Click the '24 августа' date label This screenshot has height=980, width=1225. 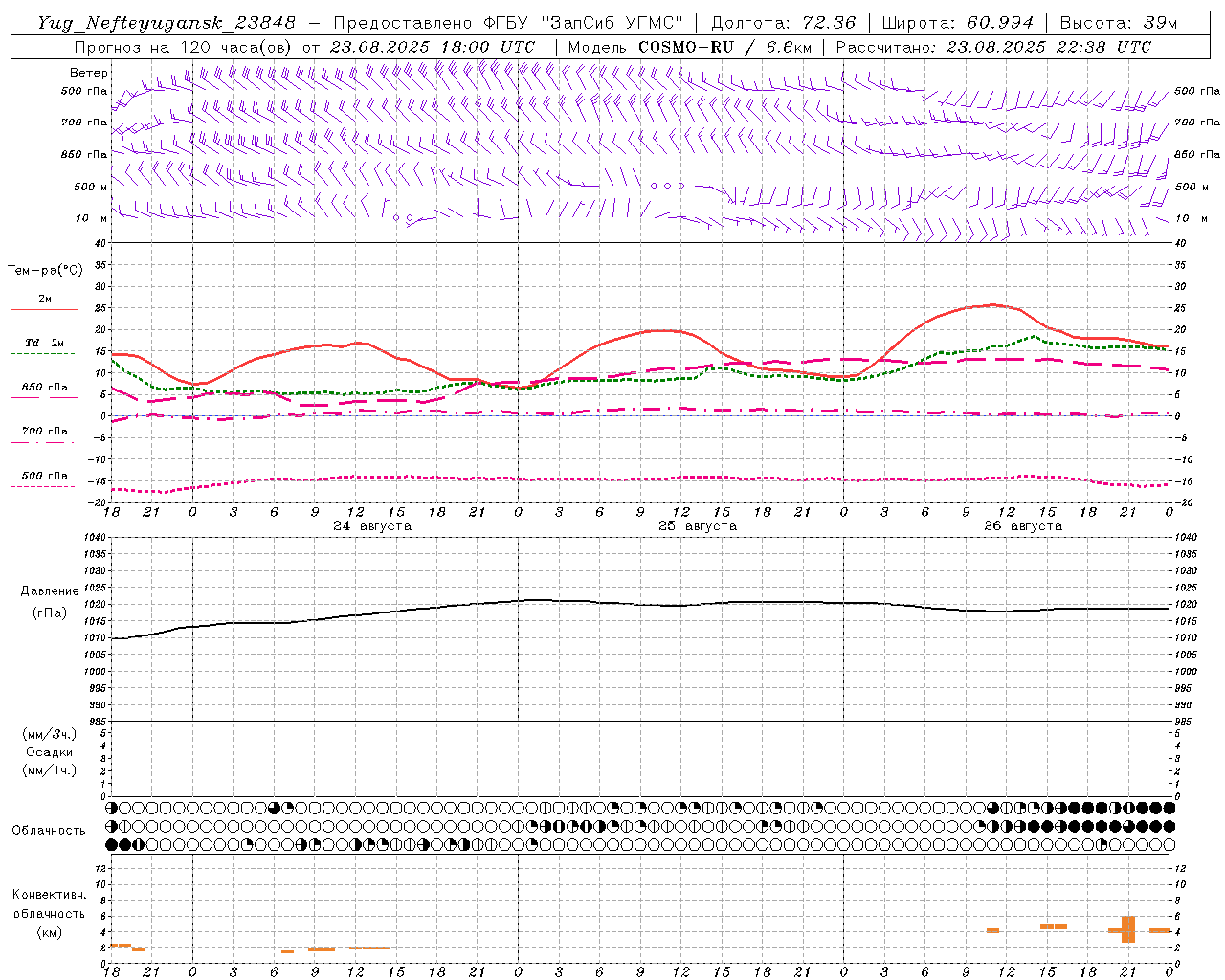[372, 526]
